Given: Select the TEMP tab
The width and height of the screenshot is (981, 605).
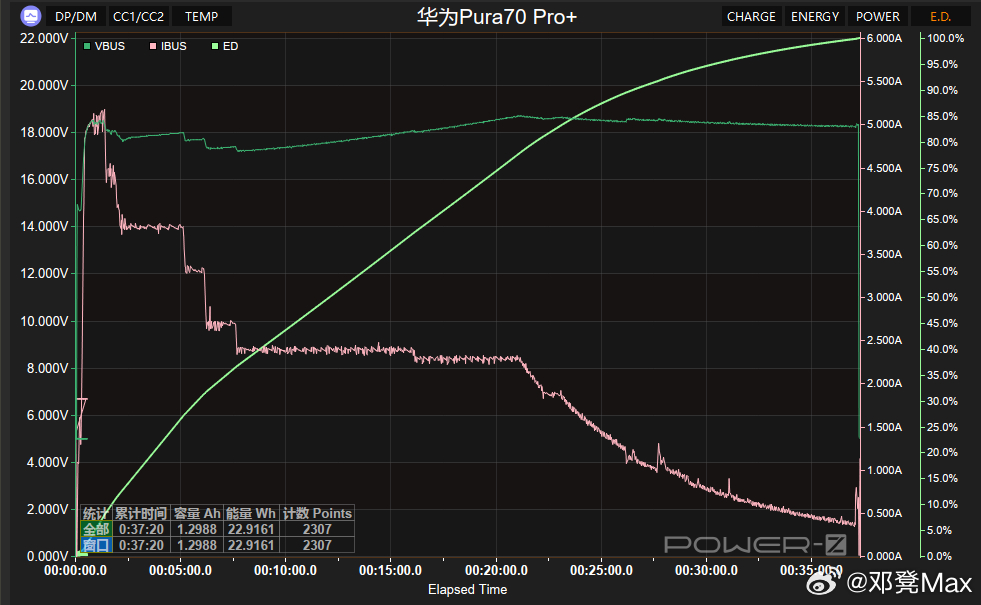Looking at the screenshot, I should pos(201,16).
